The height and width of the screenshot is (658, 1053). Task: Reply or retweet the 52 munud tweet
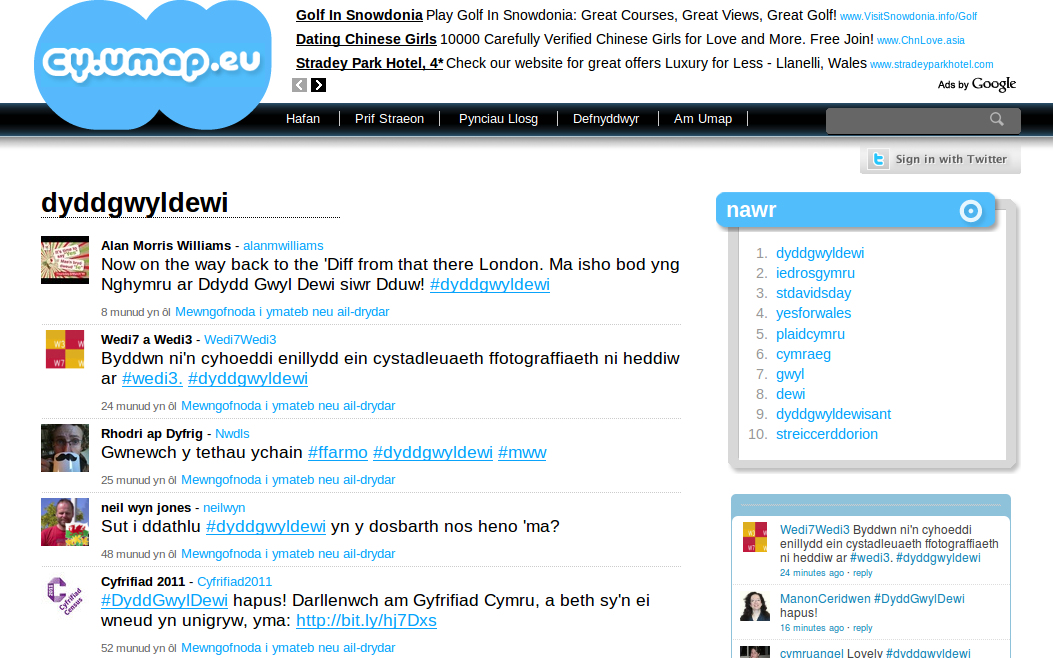(288, 648)
